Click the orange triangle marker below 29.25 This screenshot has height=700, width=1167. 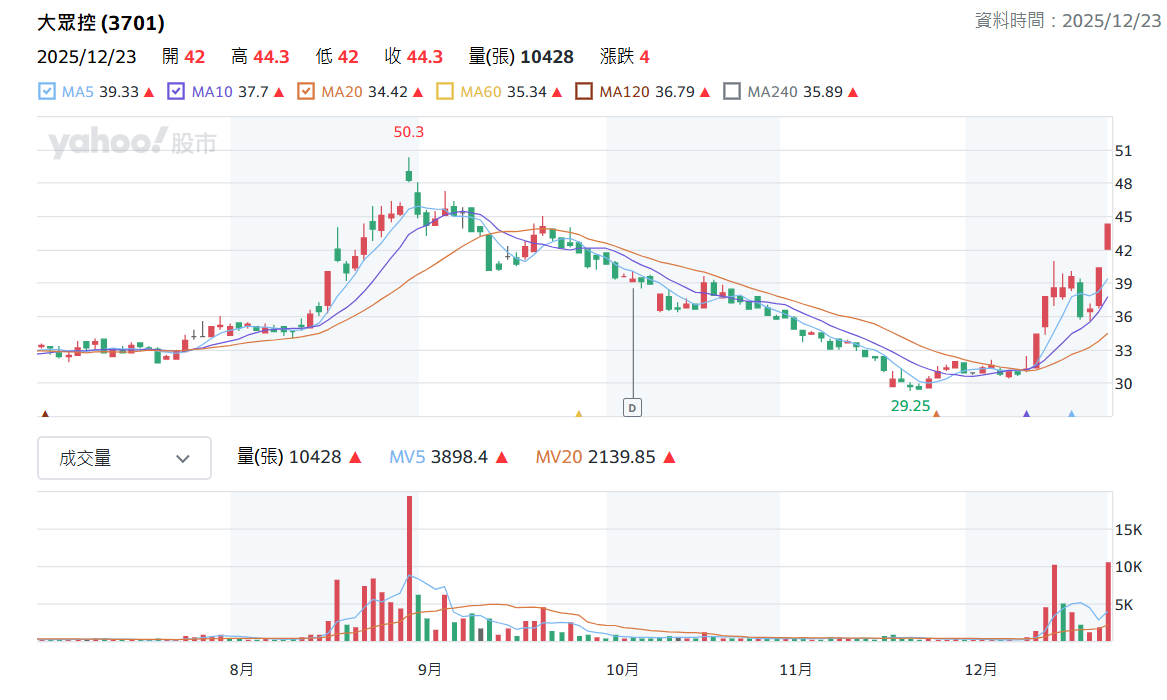click(936, 413)
